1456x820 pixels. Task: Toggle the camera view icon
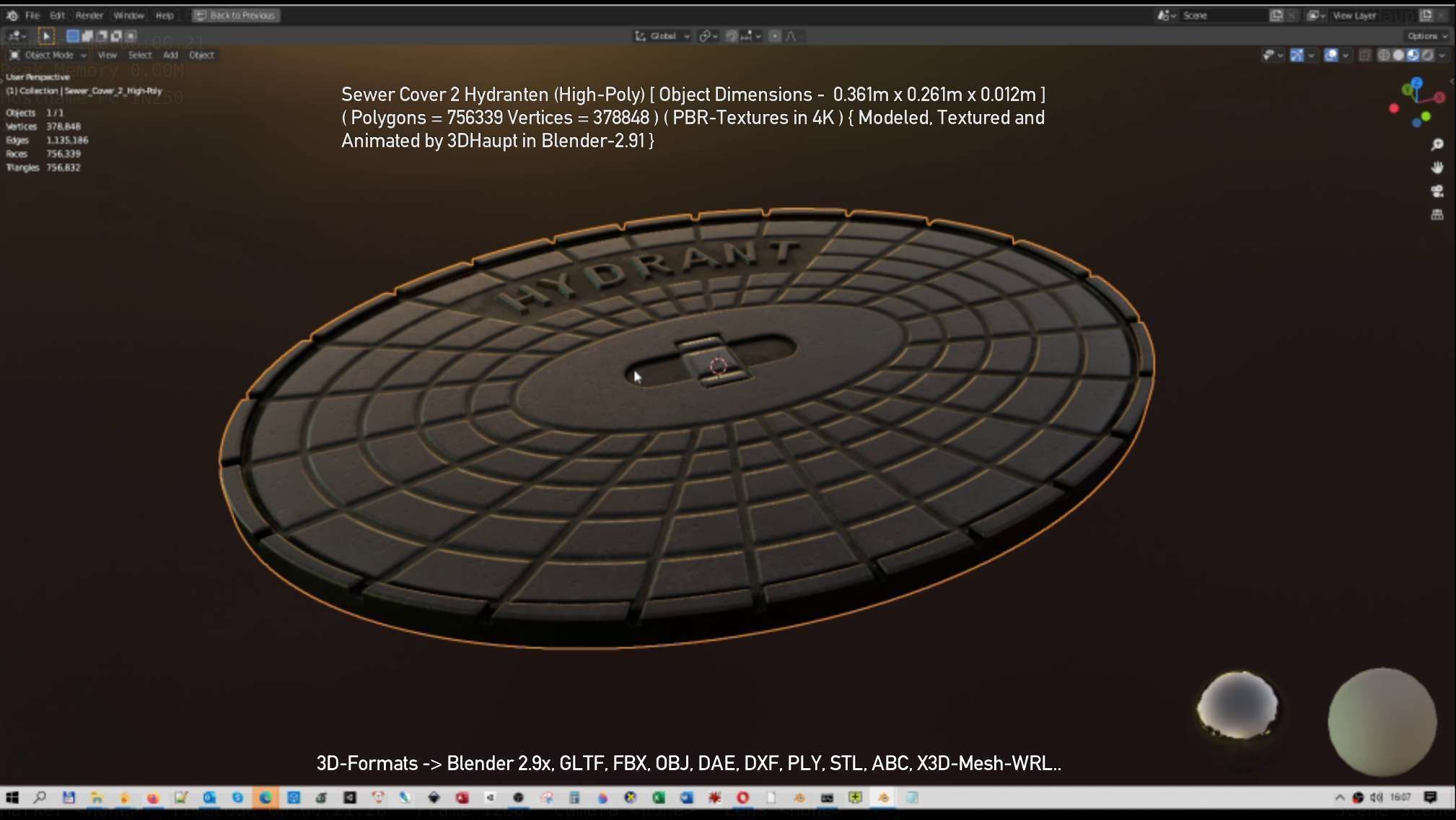tap(1437, 191)
